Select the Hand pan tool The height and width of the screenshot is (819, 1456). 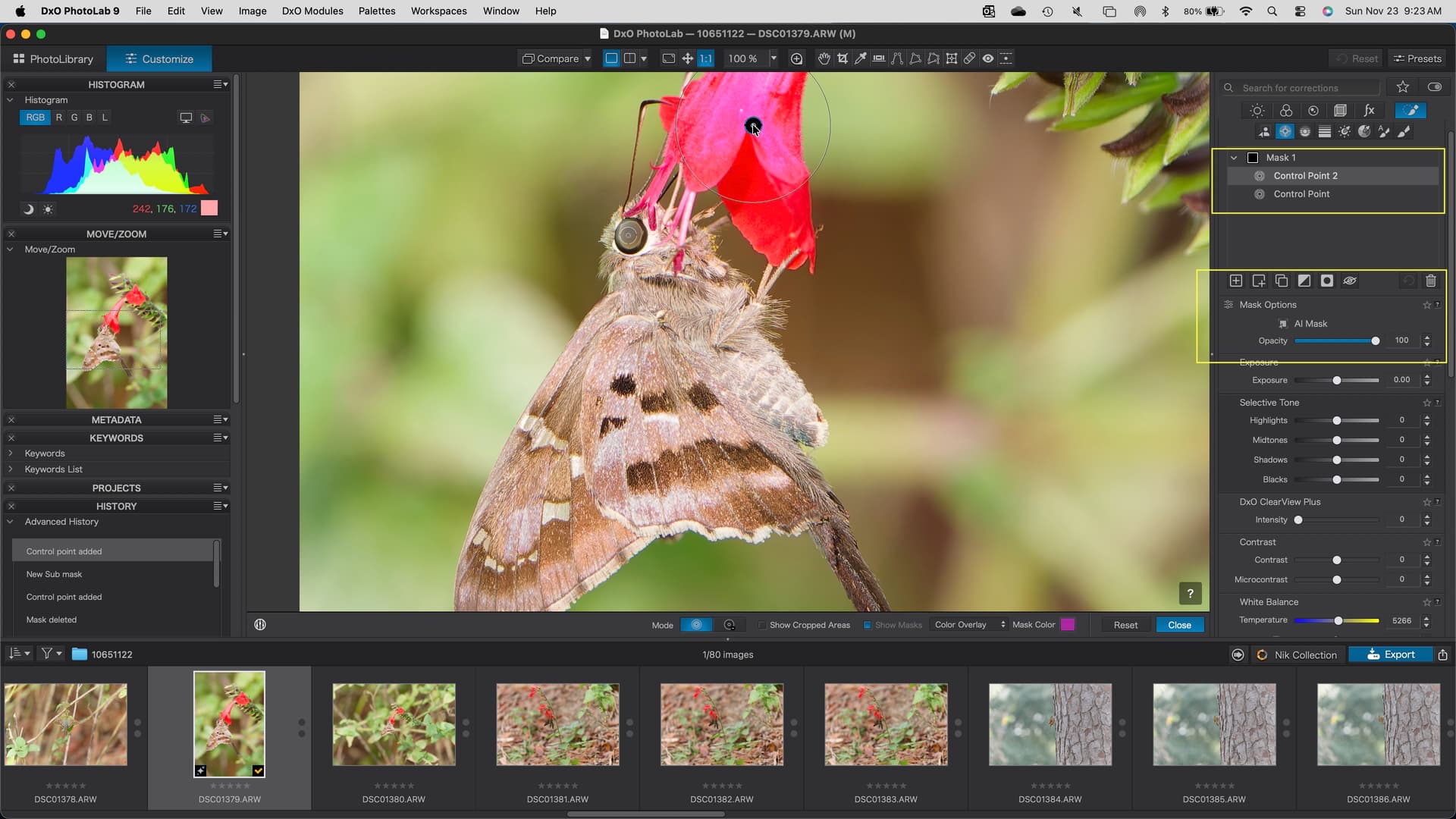824,58
